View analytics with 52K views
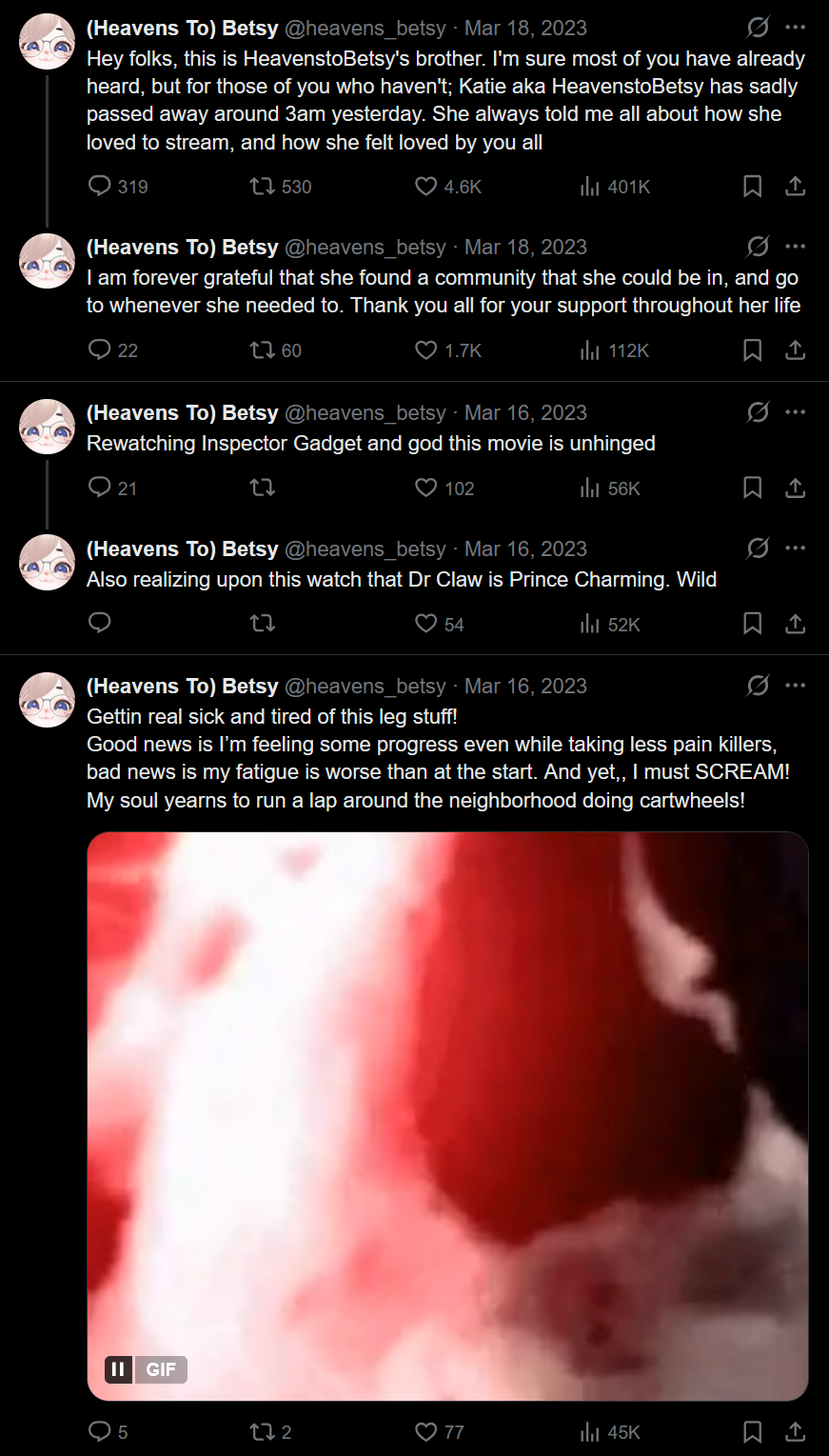Viewport: 829px width, 1456px height. pos(610,625)
